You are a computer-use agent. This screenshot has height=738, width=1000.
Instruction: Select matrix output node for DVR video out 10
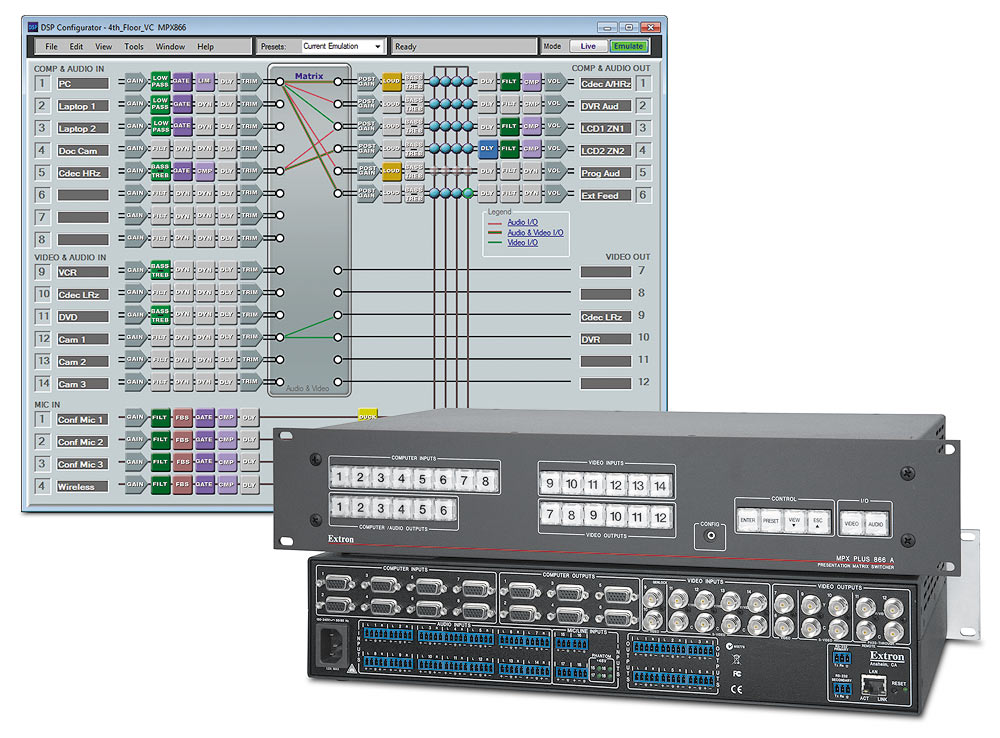[x=337, y=337]
